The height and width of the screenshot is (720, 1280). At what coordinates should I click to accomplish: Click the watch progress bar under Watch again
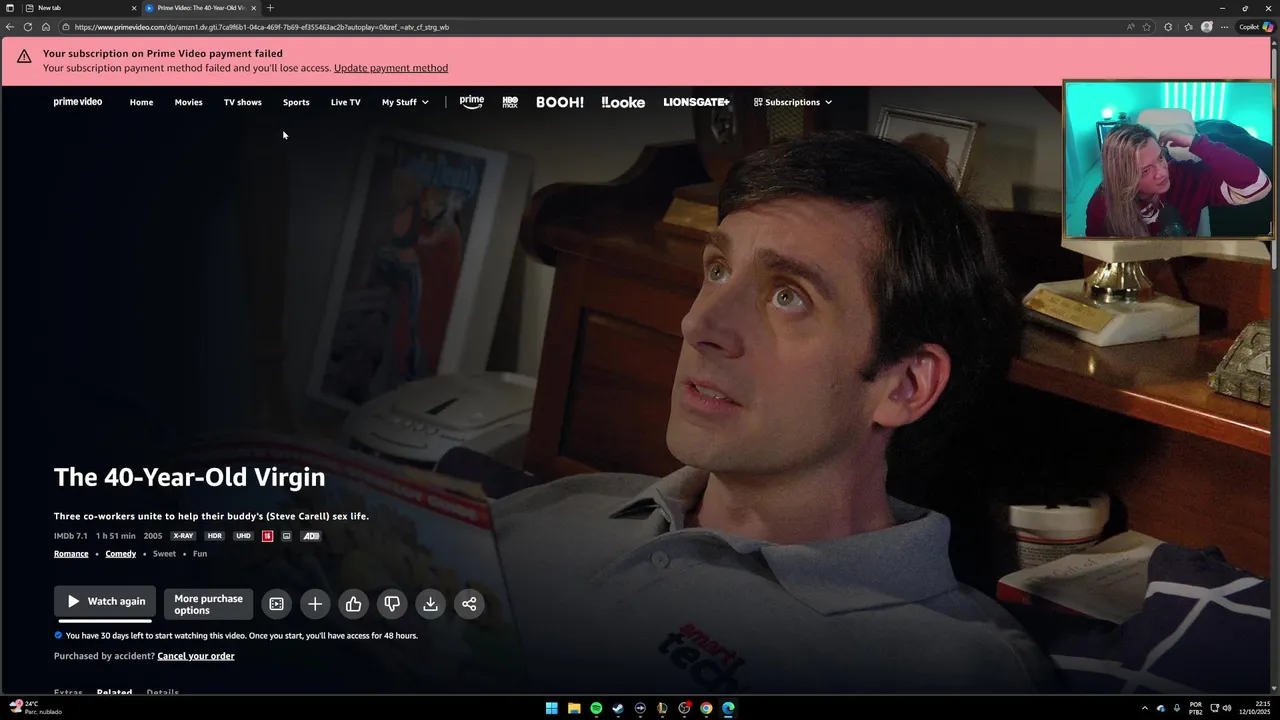(105, 621)
